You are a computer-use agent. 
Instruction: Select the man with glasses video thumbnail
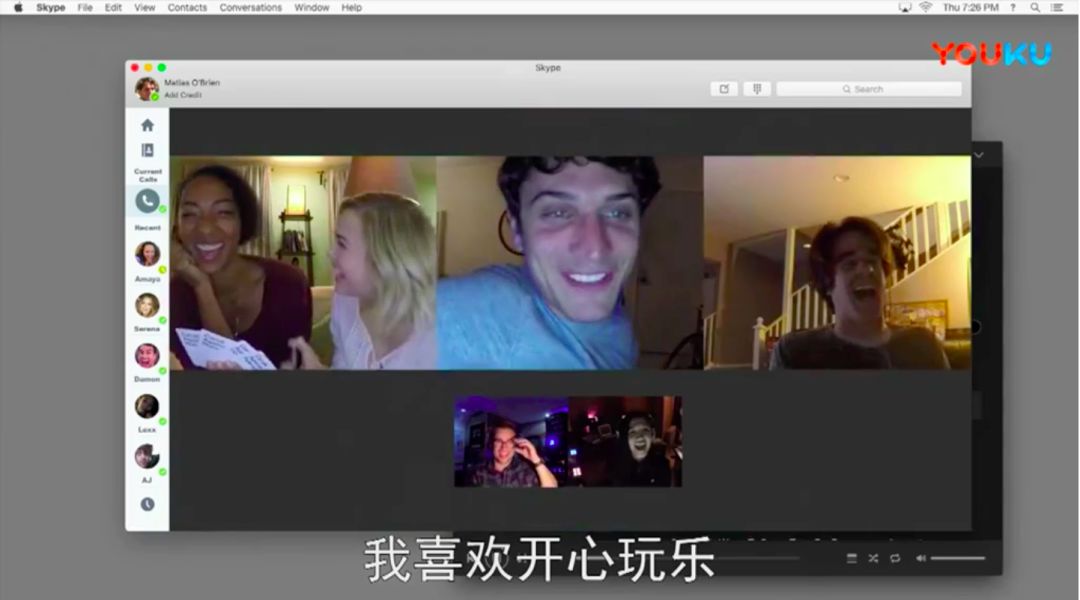coord(511,442)
